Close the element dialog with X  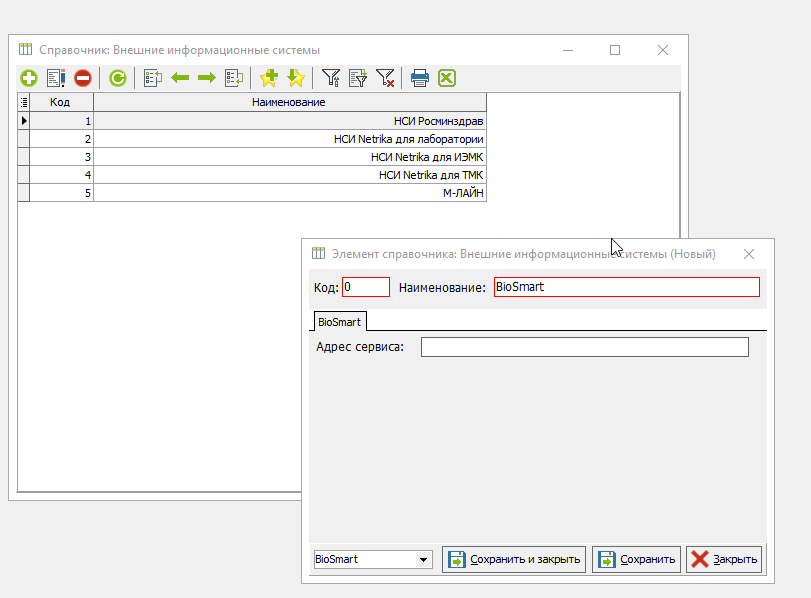749,254
